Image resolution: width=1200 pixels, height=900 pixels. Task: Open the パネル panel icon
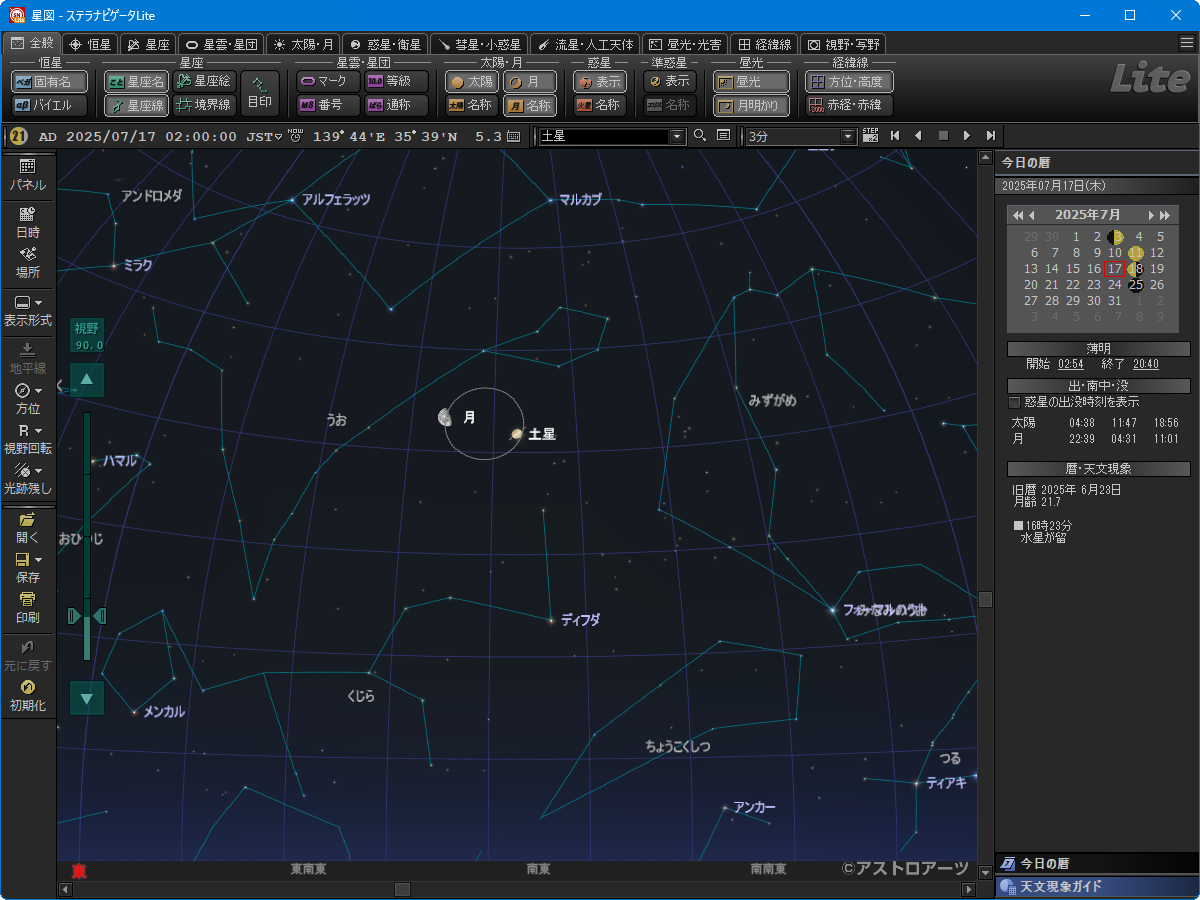[28, 166]
